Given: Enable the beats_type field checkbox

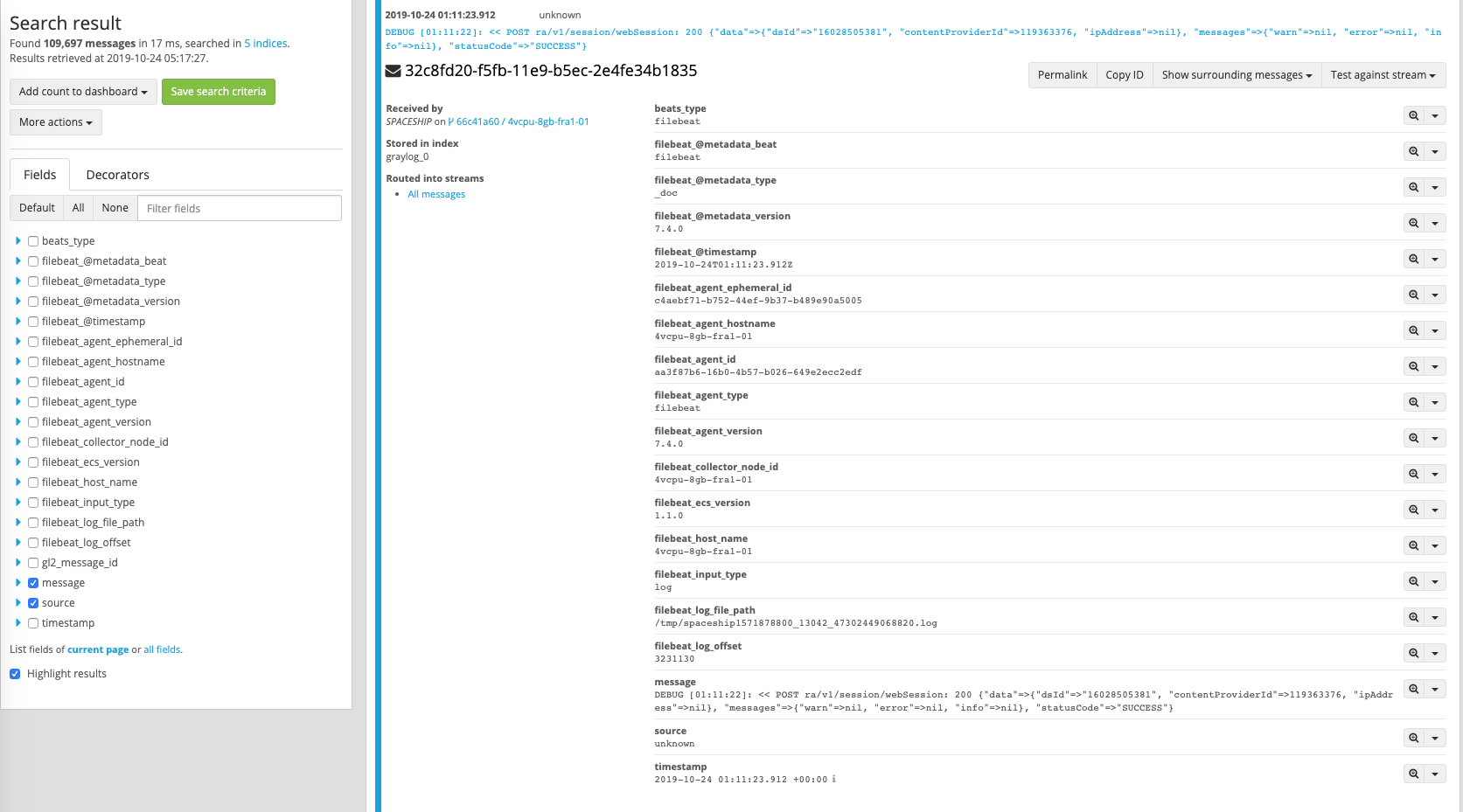Looking at the screenshot, I should click(32, 240).
